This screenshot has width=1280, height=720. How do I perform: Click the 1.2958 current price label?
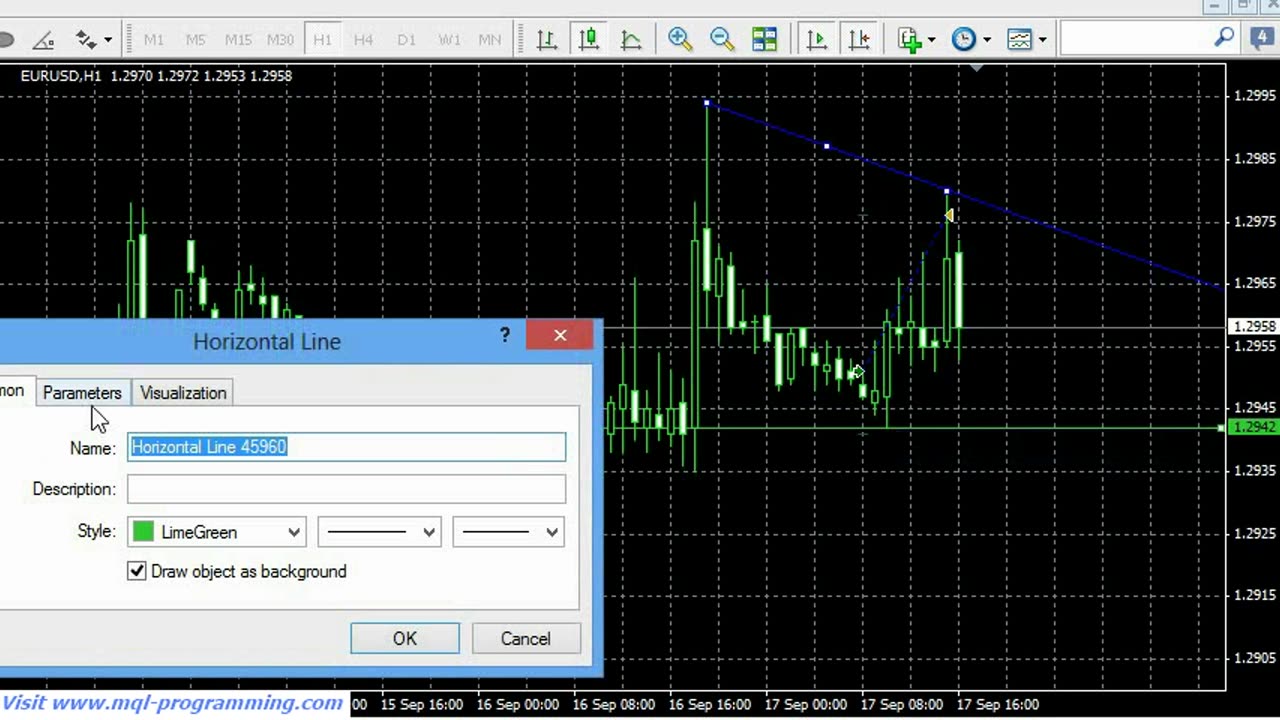[x=1254, y=327]
